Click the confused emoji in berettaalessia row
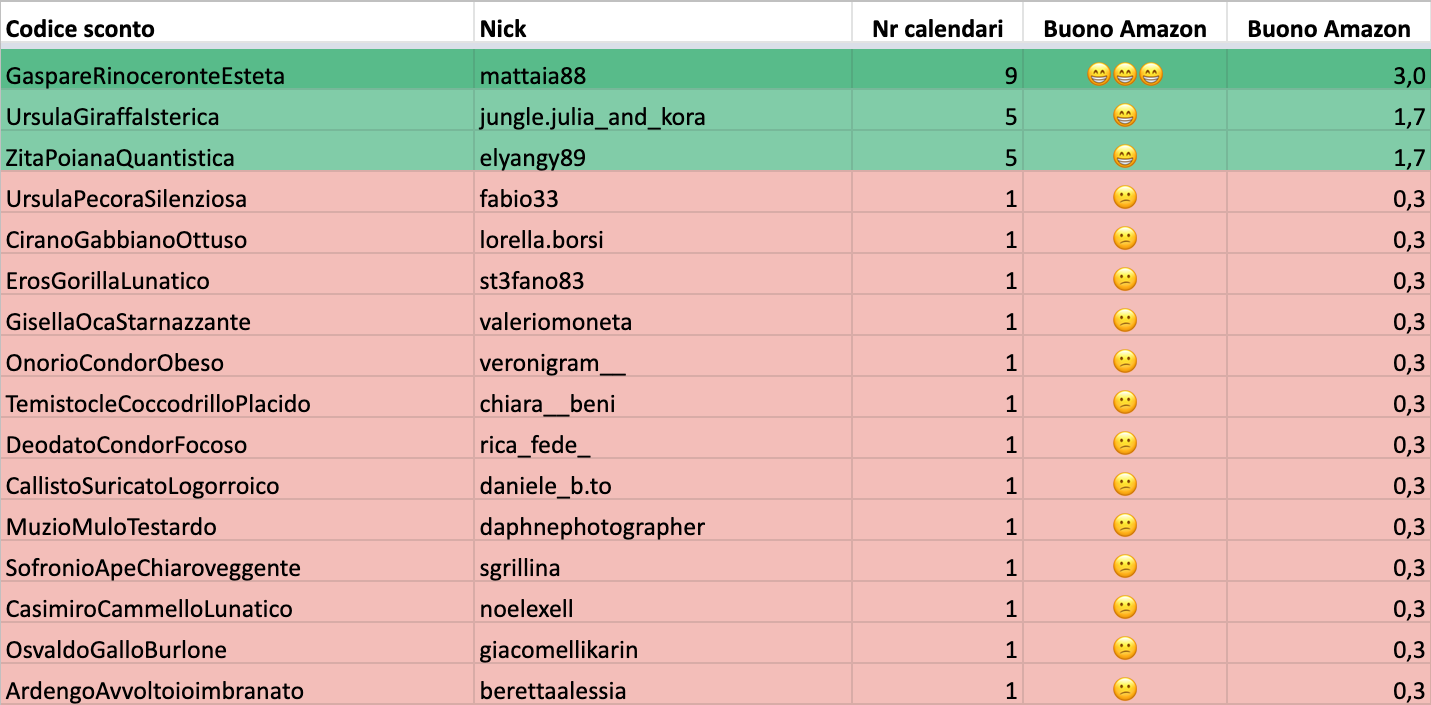 (x=1125, y=690)
